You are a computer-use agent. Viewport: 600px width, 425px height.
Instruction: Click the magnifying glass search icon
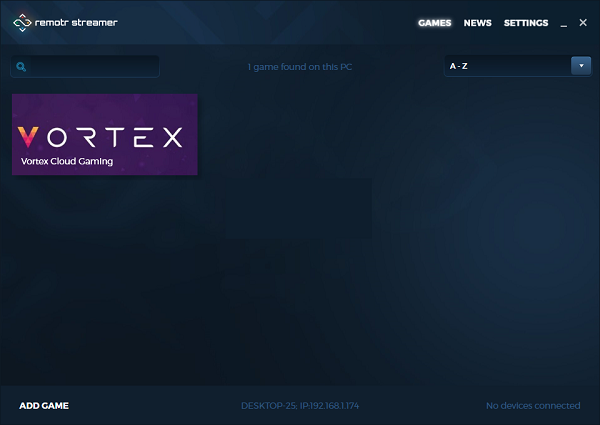pyautogui.click(x=21, y=67)
